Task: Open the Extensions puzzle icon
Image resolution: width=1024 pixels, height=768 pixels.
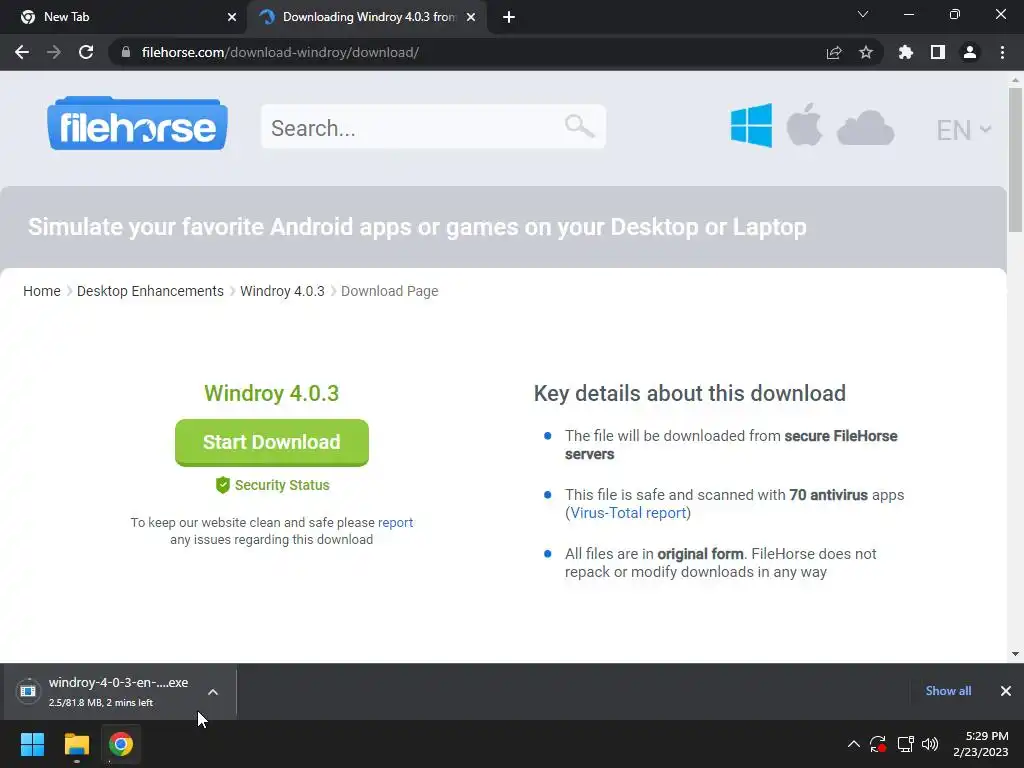Action: click(906, 52)
